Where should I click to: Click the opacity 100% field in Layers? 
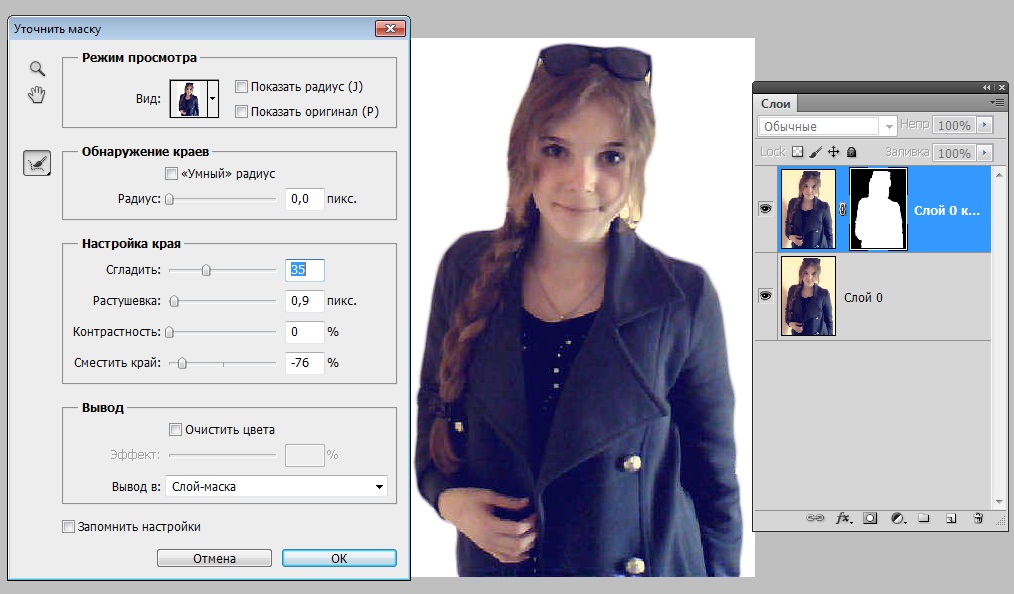[x=955, y=125]
